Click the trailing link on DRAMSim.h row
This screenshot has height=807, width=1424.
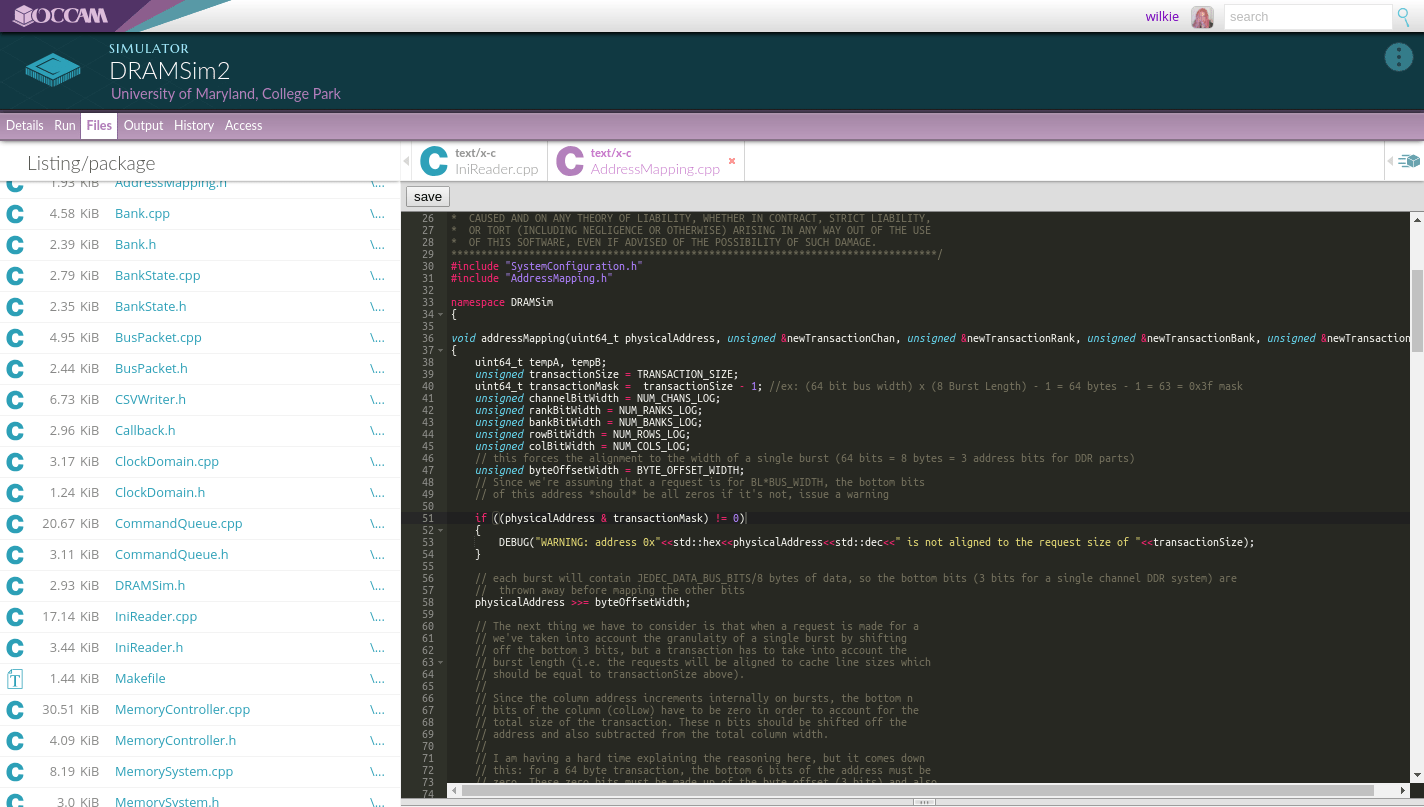(377, 585)
